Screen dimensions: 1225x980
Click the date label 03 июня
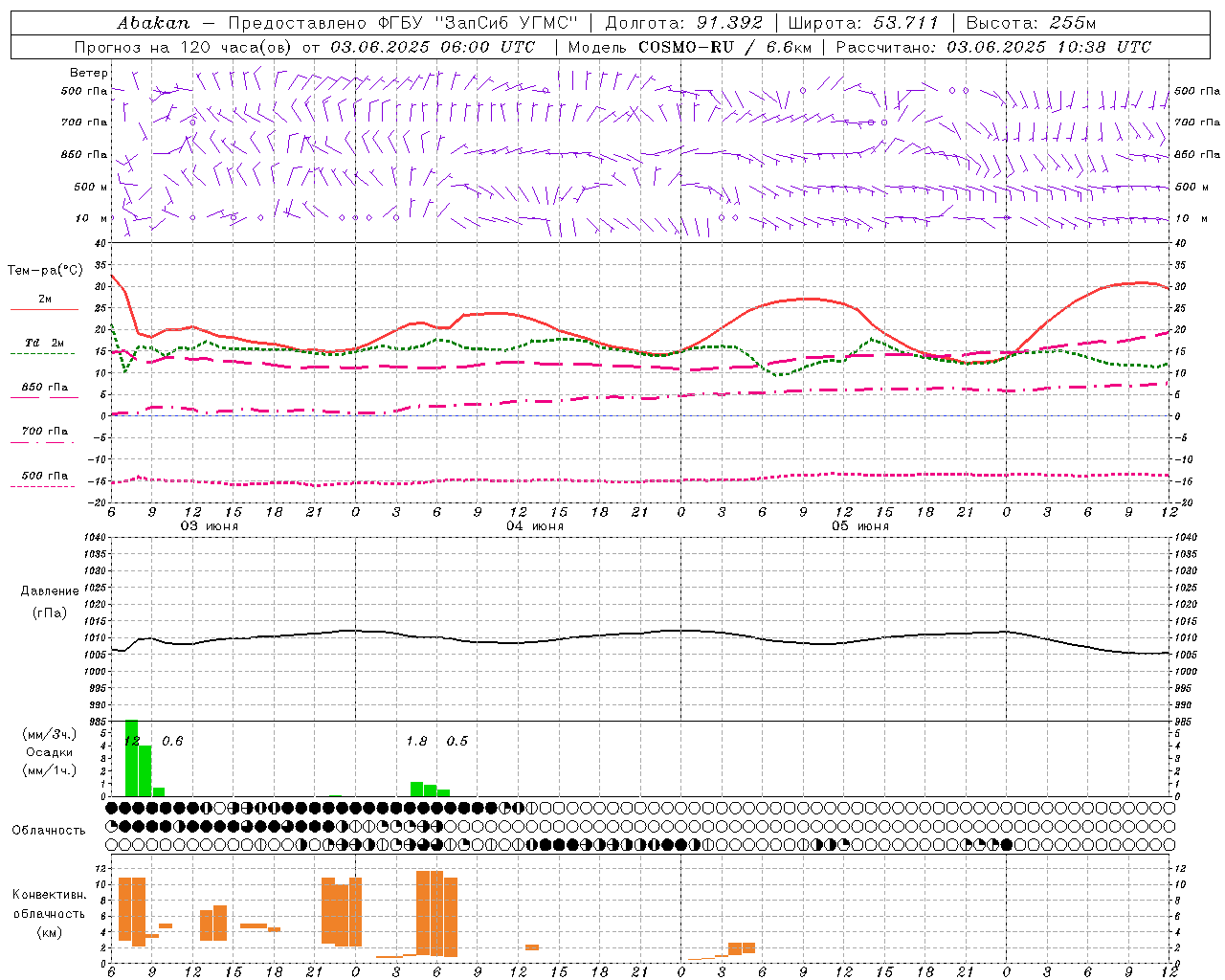210,525
